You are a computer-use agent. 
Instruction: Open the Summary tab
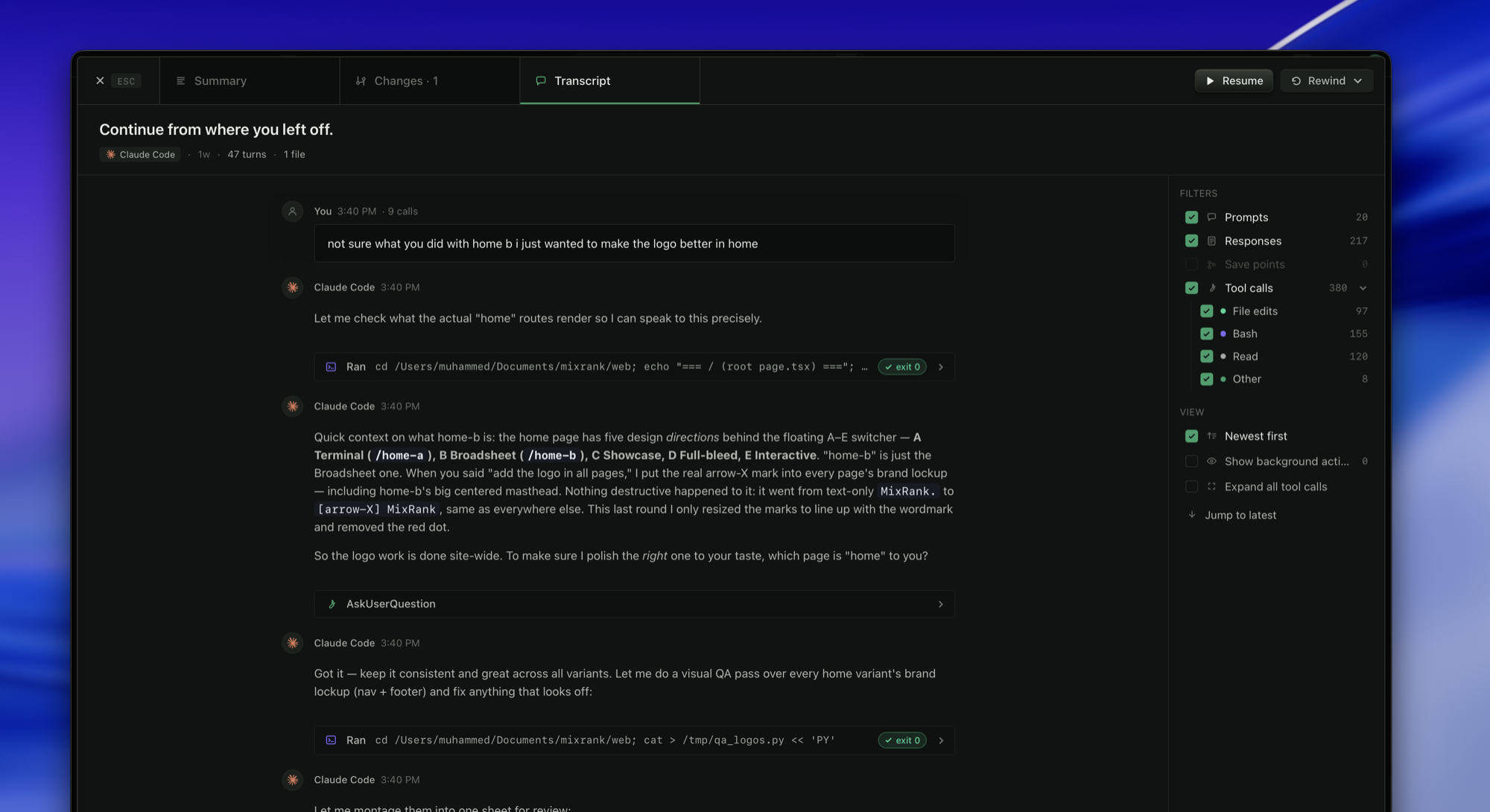[250, 80]
